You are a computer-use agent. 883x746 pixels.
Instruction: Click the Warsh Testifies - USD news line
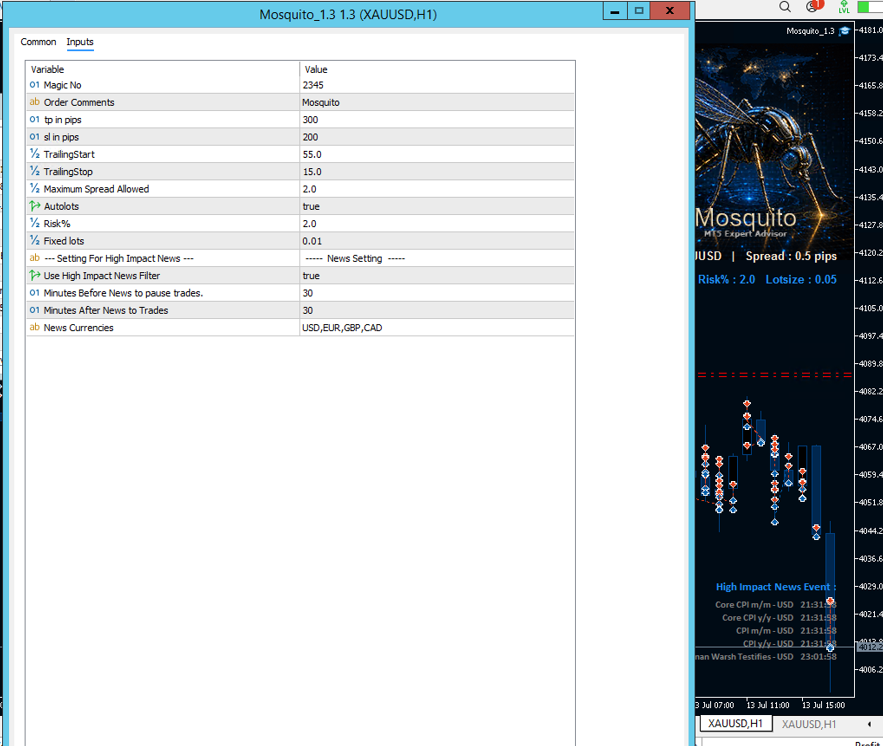(x=766, y=656)
